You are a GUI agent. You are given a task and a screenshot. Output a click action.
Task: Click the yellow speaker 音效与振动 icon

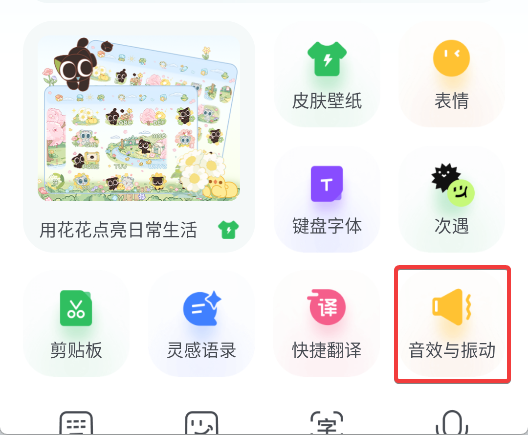pyautogui.click(x=452, y=307)
